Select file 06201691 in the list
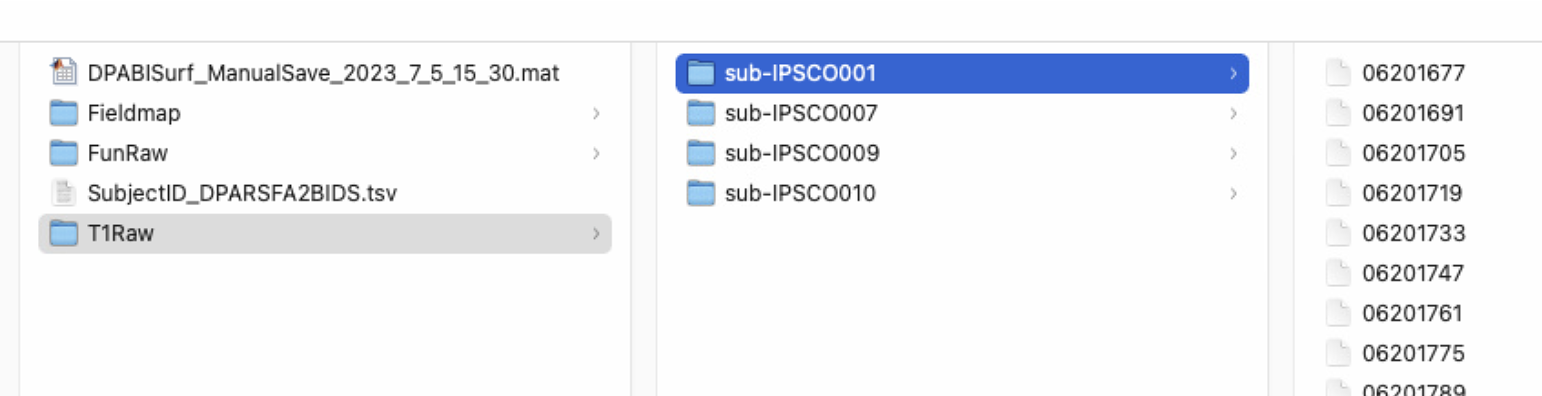The image size is (1542, 396). point(1413,113)
